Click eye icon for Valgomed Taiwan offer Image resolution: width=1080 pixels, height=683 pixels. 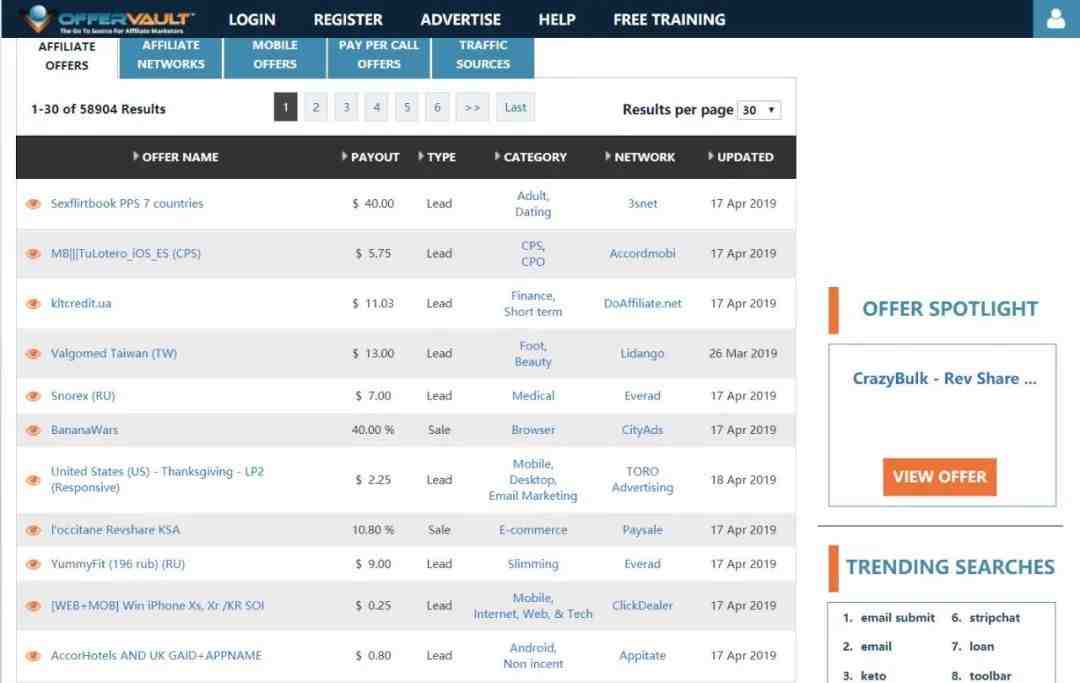click(x=33, y=354)
